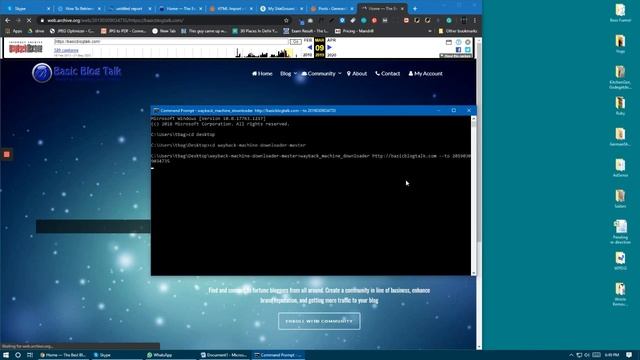Click the Wayback Machine URL field
Screen dimensions: 640x360
[x=171, y=41]
